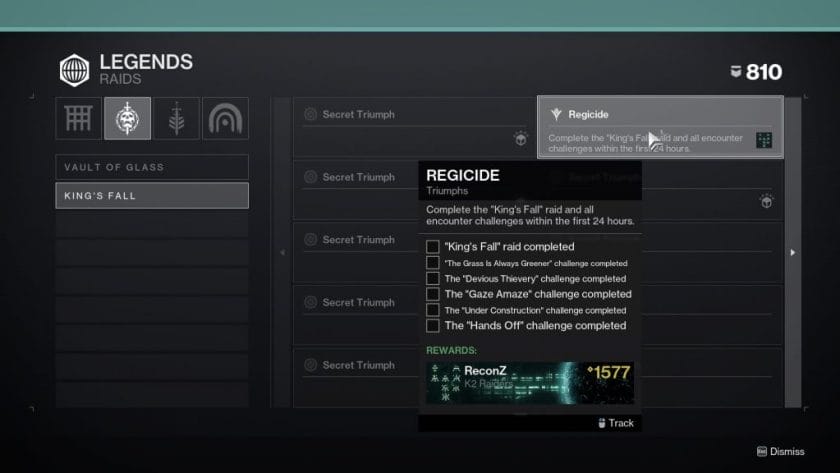Select the grid gate raid category icon
Viewport: 840px width, 473px height.
78,118
